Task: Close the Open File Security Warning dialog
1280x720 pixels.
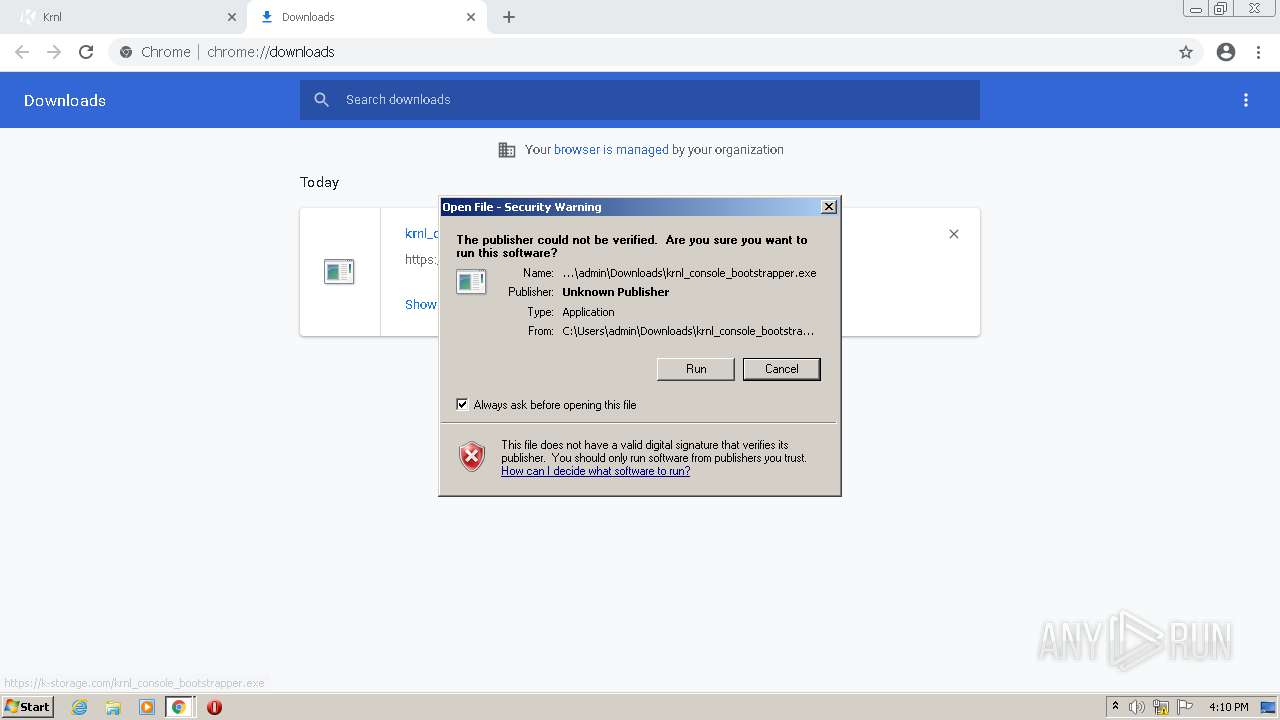Action: (829, 207)
